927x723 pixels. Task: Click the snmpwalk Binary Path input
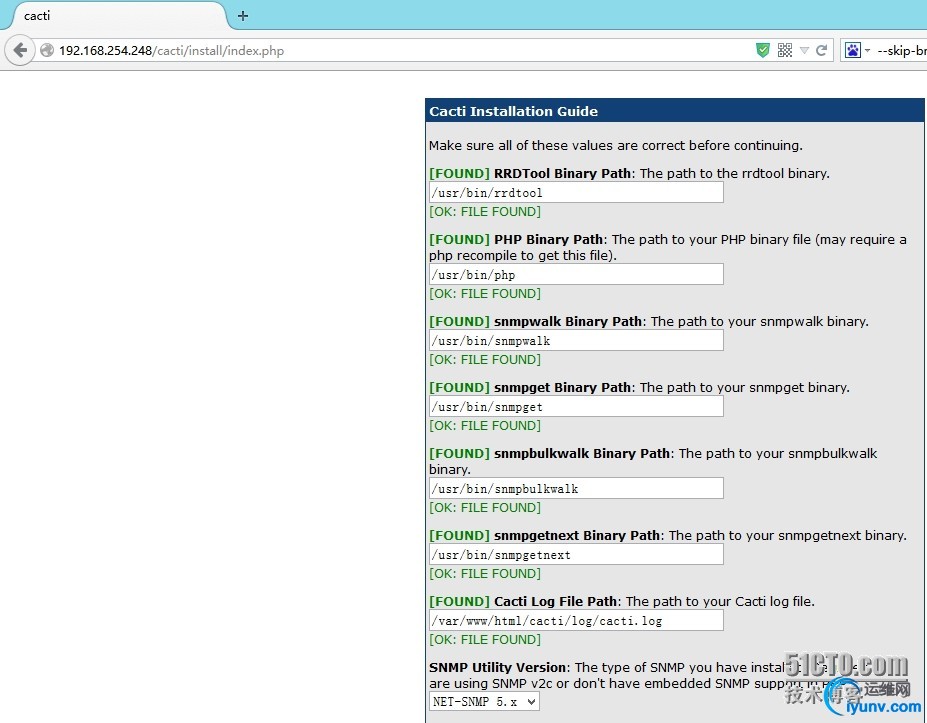click(x=576, y=341)
